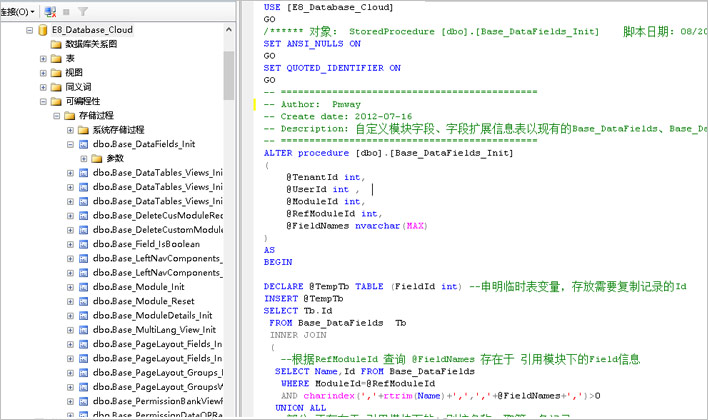The width and height of the screenshot is (708, 420).
Task: Click the disconnect server toolbar icon
Action: tap(50, 11)
